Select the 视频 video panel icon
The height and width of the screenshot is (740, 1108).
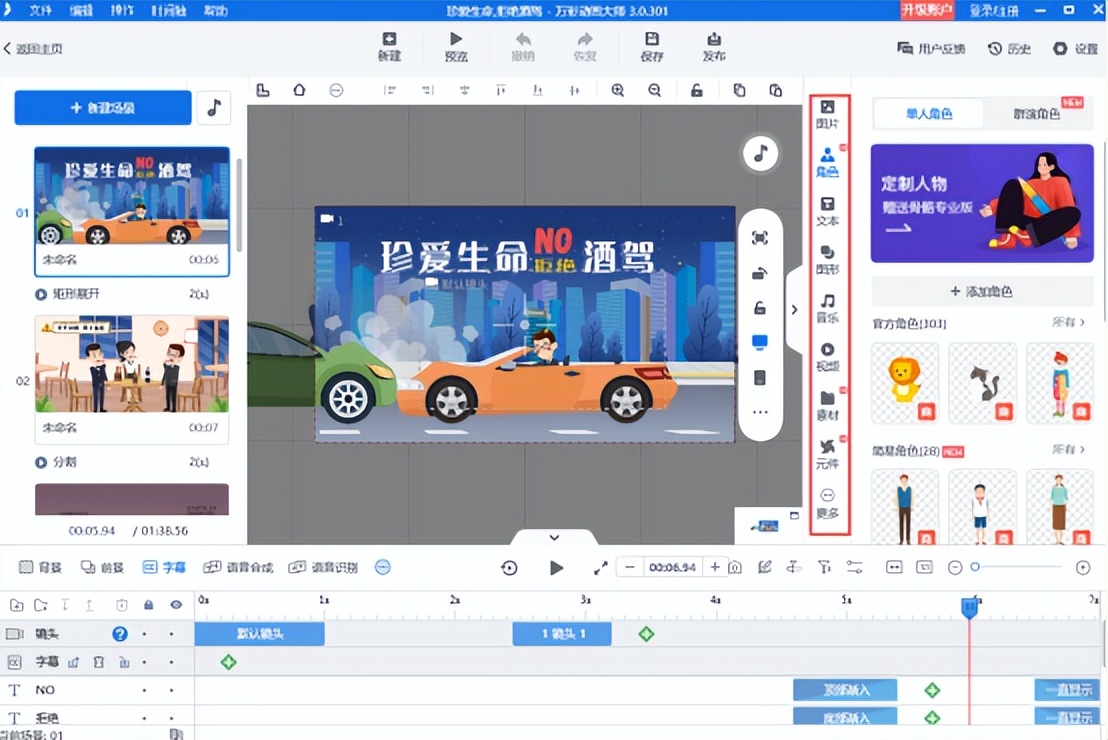pyautogui.click(x=827, y=356)
